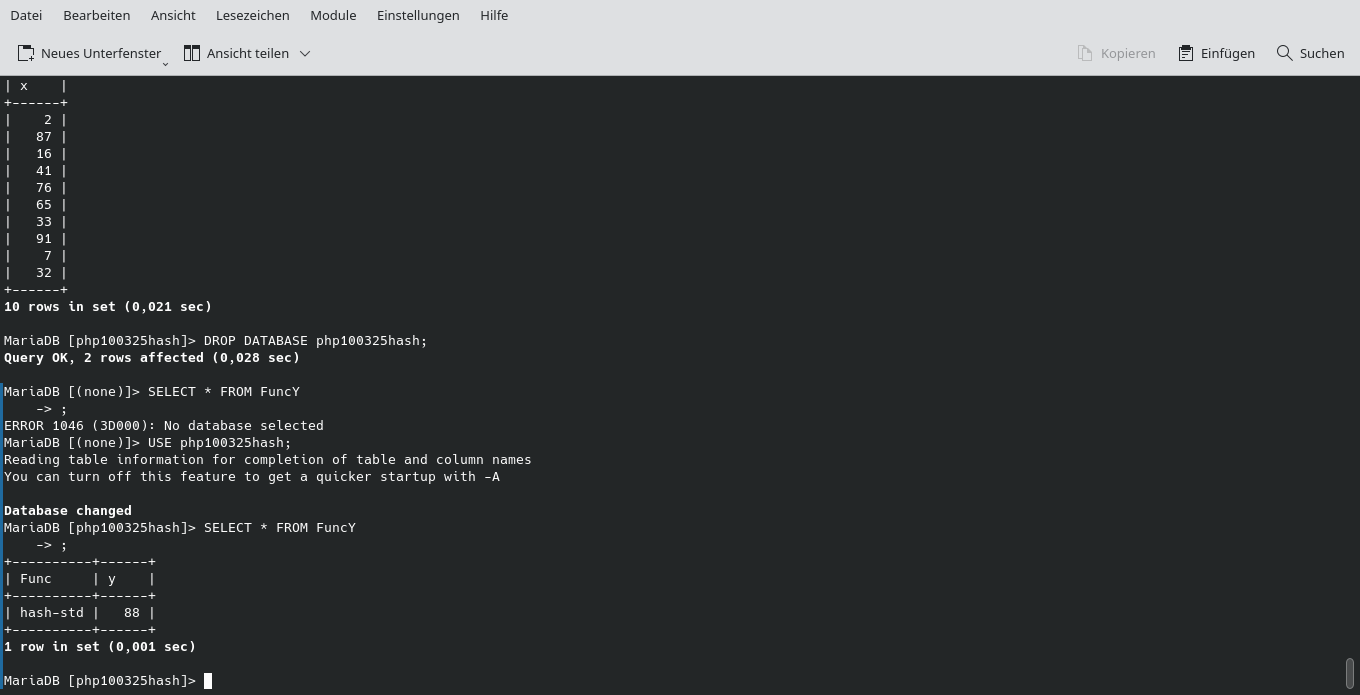Image resolution: width=1360 pixels, height=695 pixels.
Task: Open the Lesezeichen menu
Action: tap(251, 15)
